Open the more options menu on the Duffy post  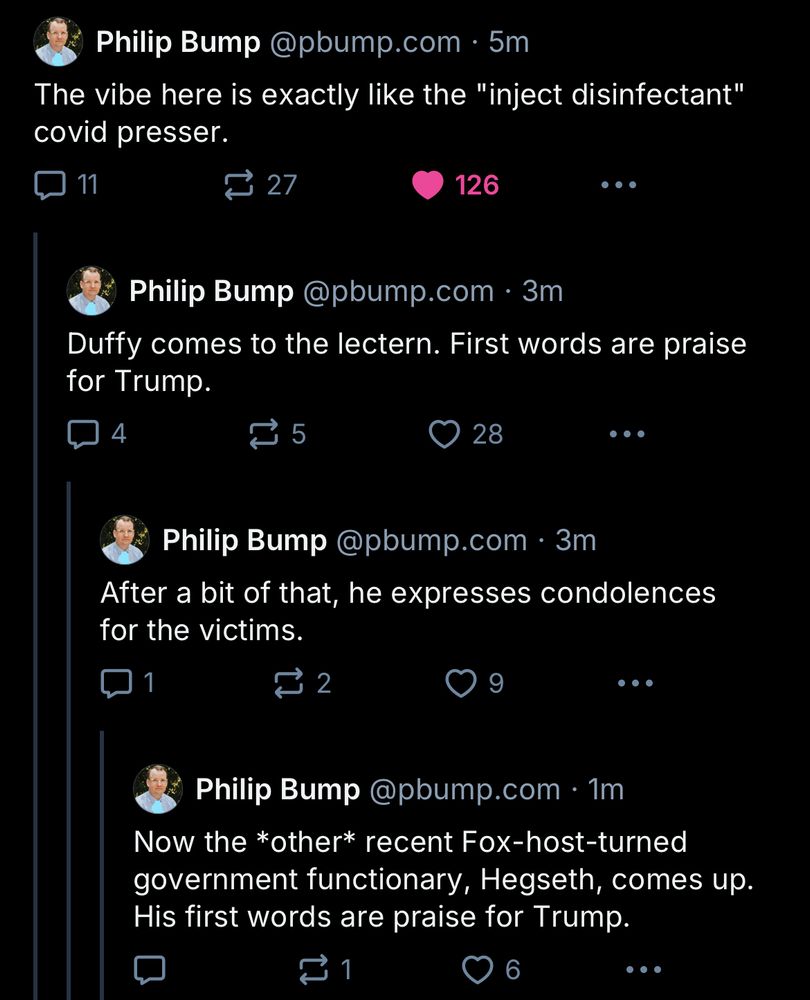(627, 433)
